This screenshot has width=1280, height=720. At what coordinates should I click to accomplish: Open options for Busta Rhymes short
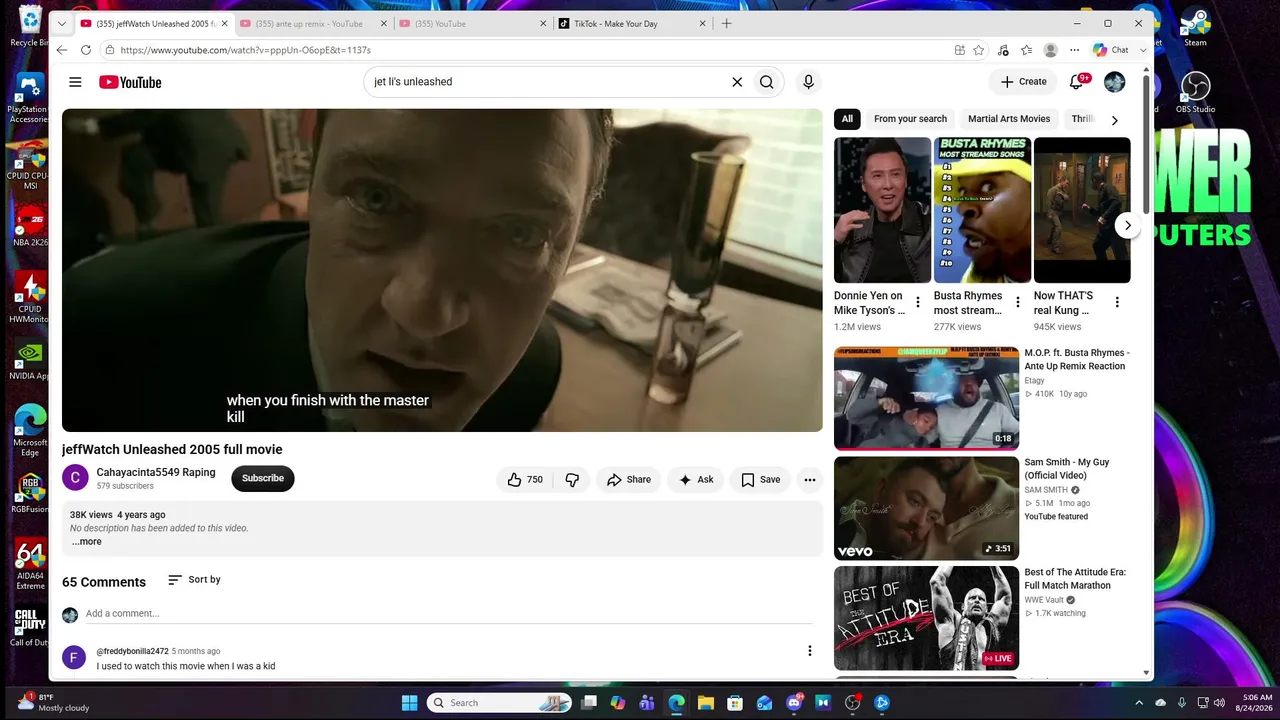(x=1018, y=302)
